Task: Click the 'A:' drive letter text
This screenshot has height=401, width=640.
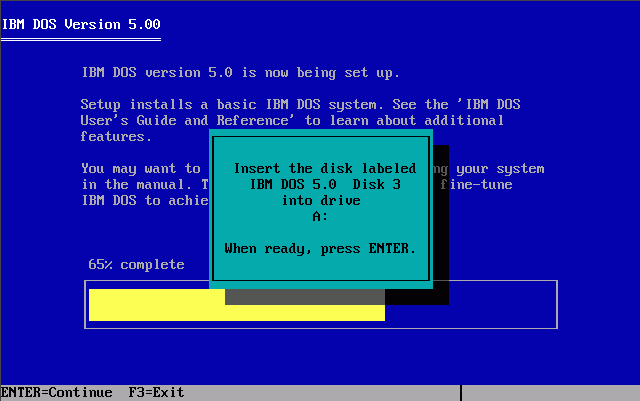Action: 320,216
